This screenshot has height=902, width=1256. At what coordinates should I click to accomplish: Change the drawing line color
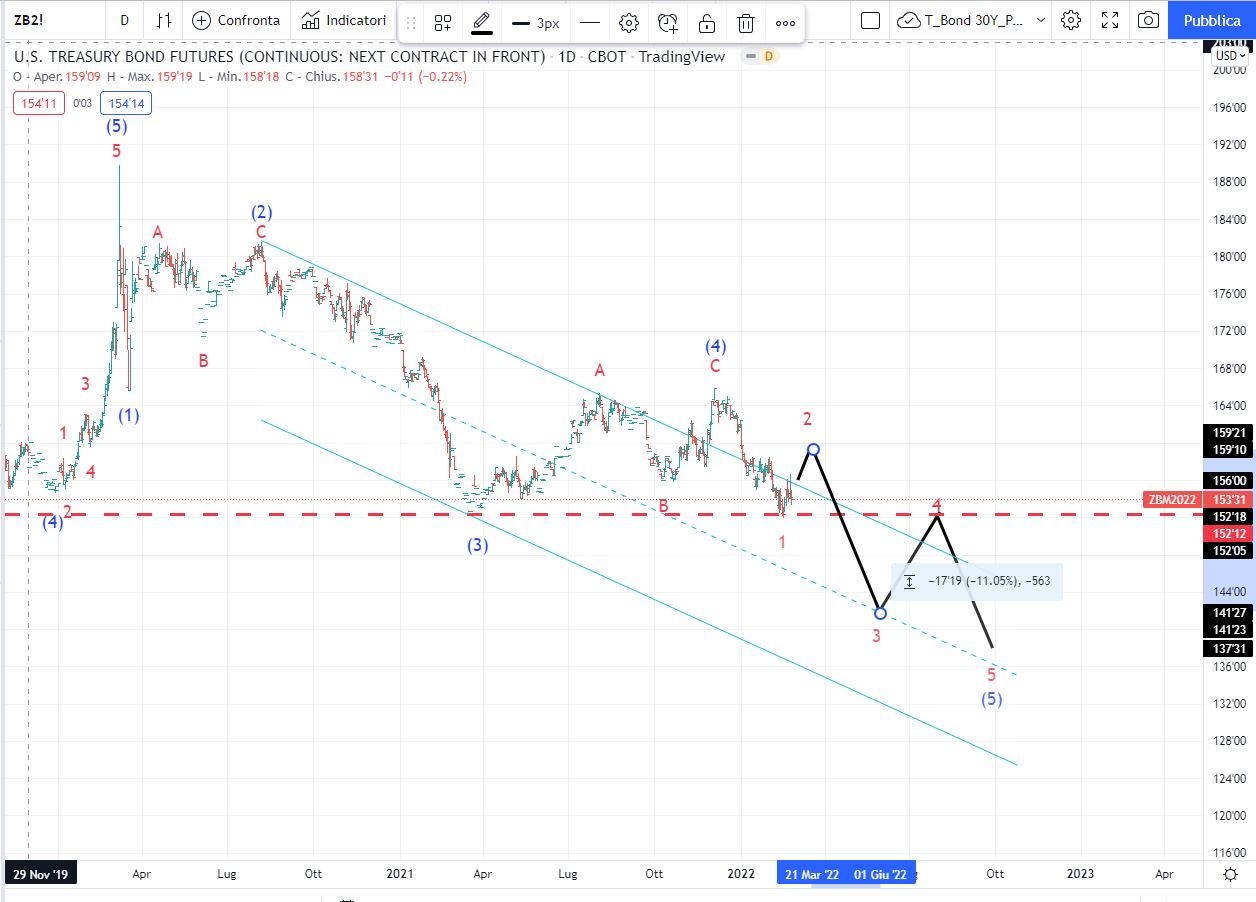pyautogui.click(x=482, y=22)
